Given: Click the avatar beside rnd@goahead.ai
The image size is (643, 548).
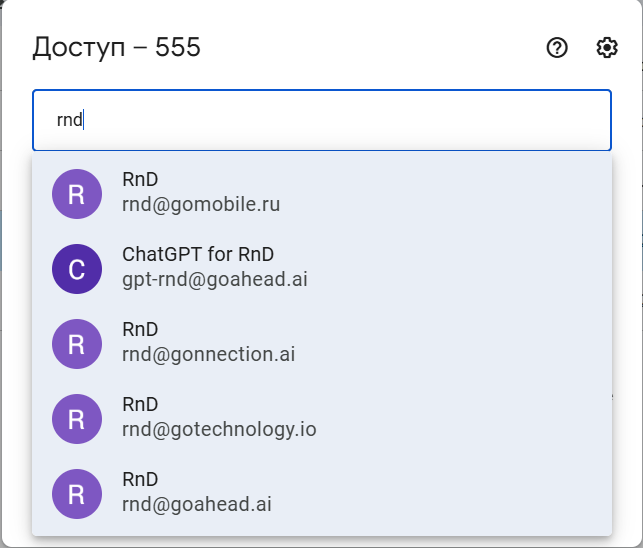Looking at the screenshot, I should pos(77,494).
